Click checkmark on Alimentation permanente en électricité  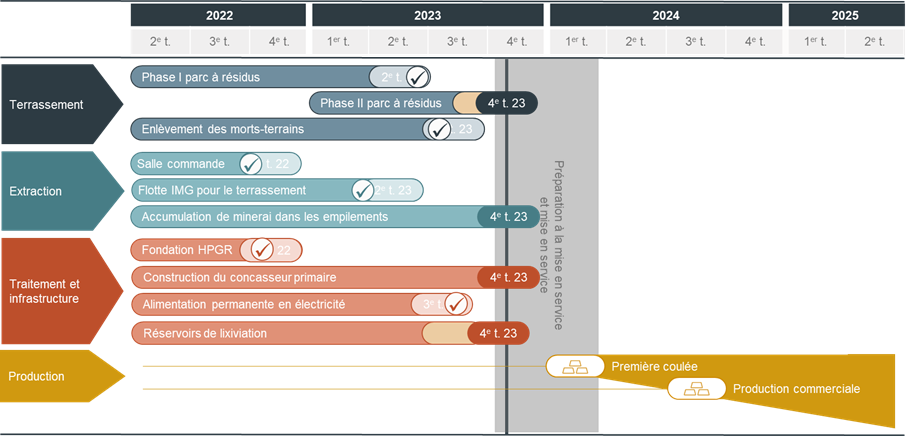click(455, 304)
